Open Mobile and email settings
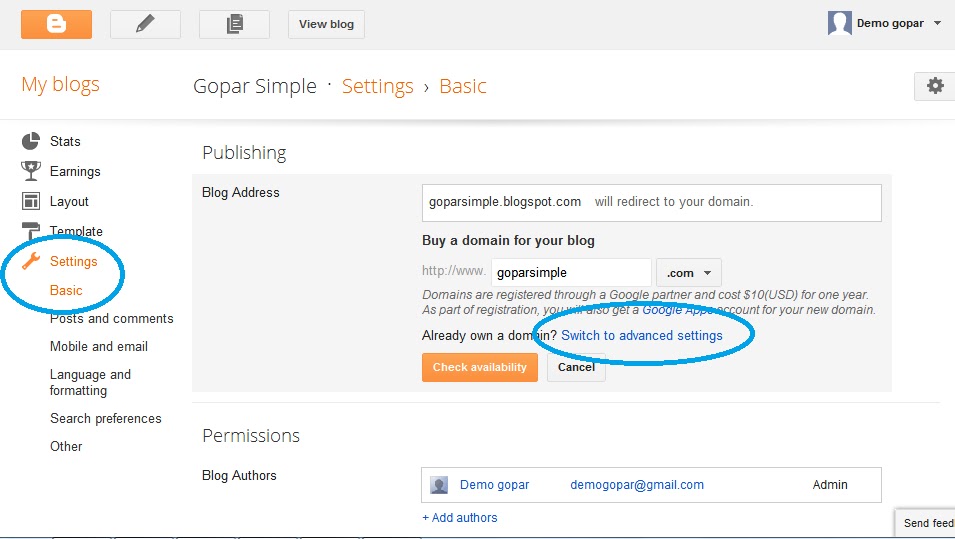 point(99,347)
